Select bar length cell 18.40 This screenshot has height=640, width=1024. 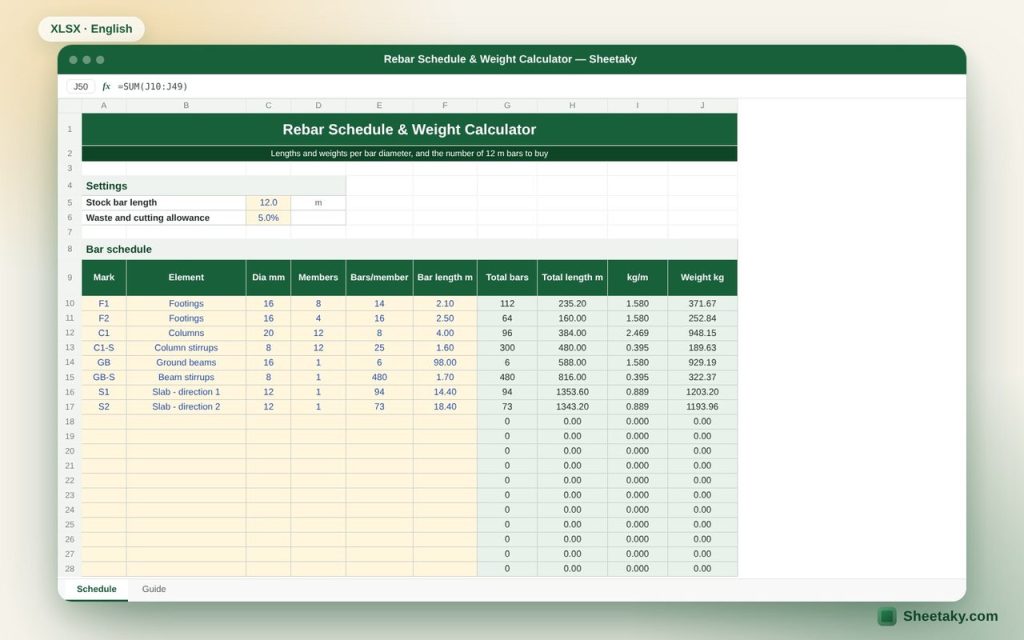445,407
